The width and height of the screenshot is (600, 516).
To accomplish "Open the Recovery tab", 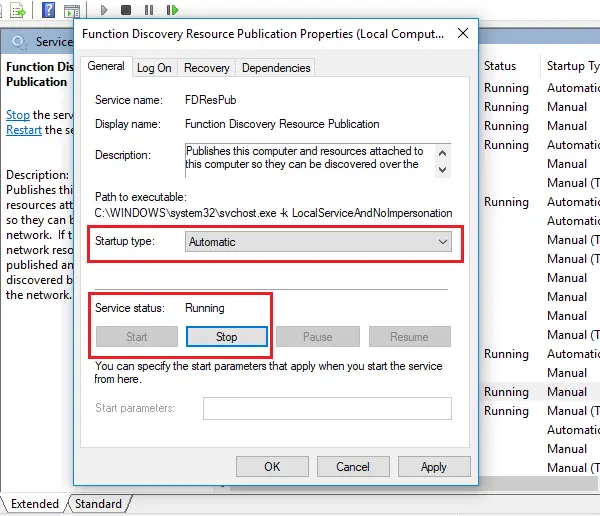I will [207, 68].
